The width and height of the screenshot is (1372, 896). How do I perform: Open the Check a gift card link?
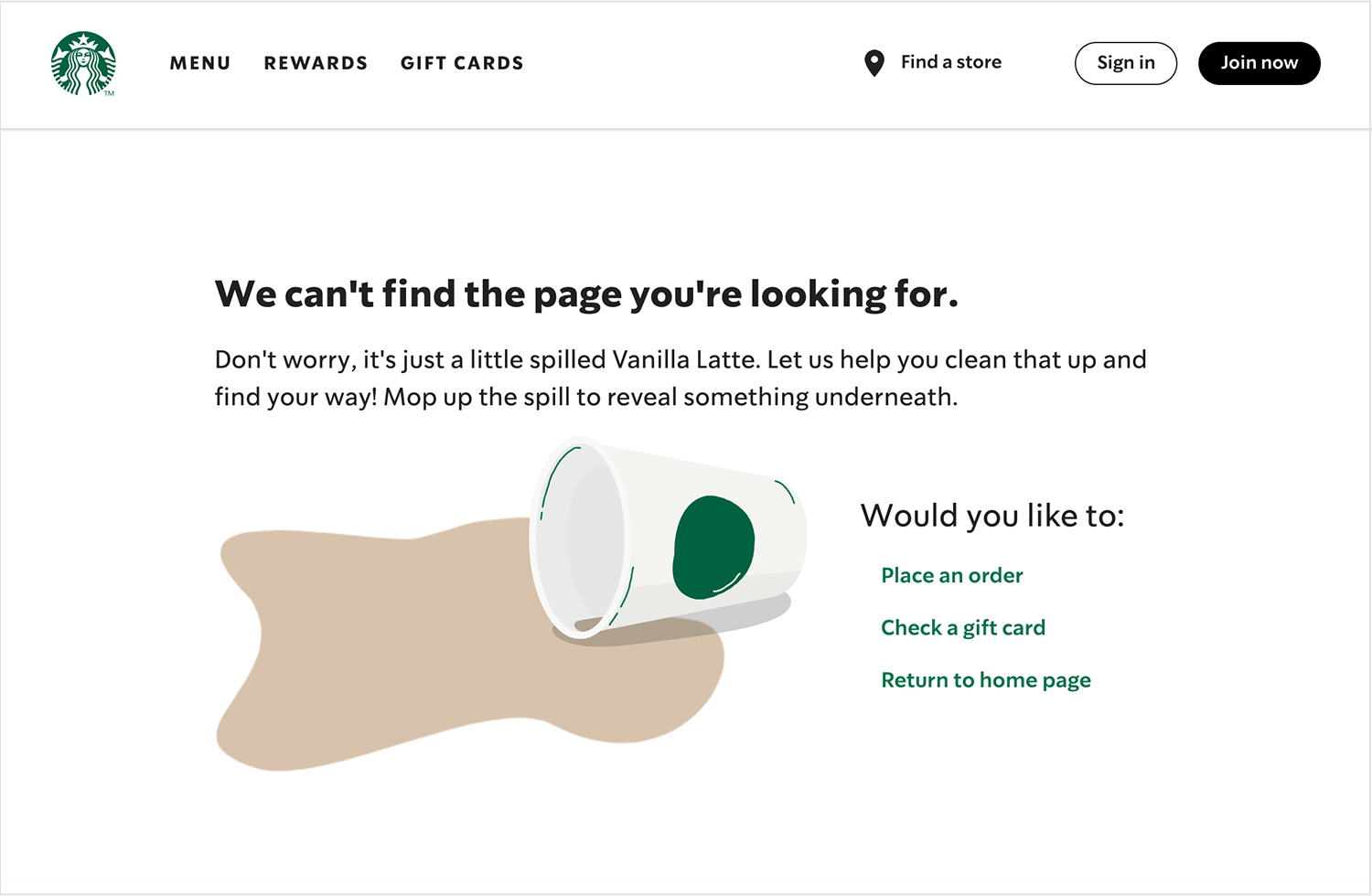(x=962, y=627)
